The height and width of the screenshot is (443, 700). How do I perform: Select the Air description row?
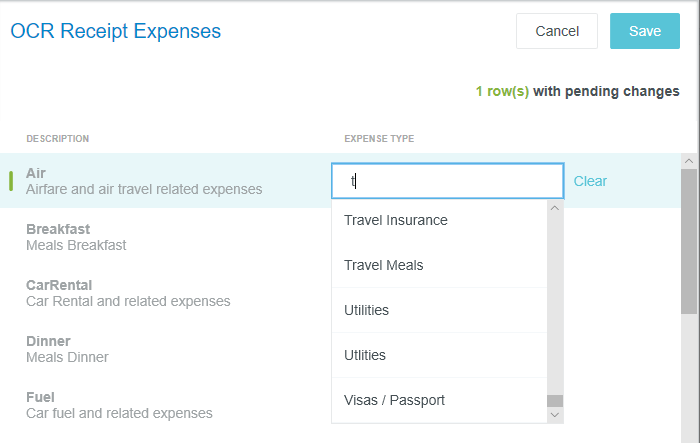pyautogui.click(x=144, y=180)
